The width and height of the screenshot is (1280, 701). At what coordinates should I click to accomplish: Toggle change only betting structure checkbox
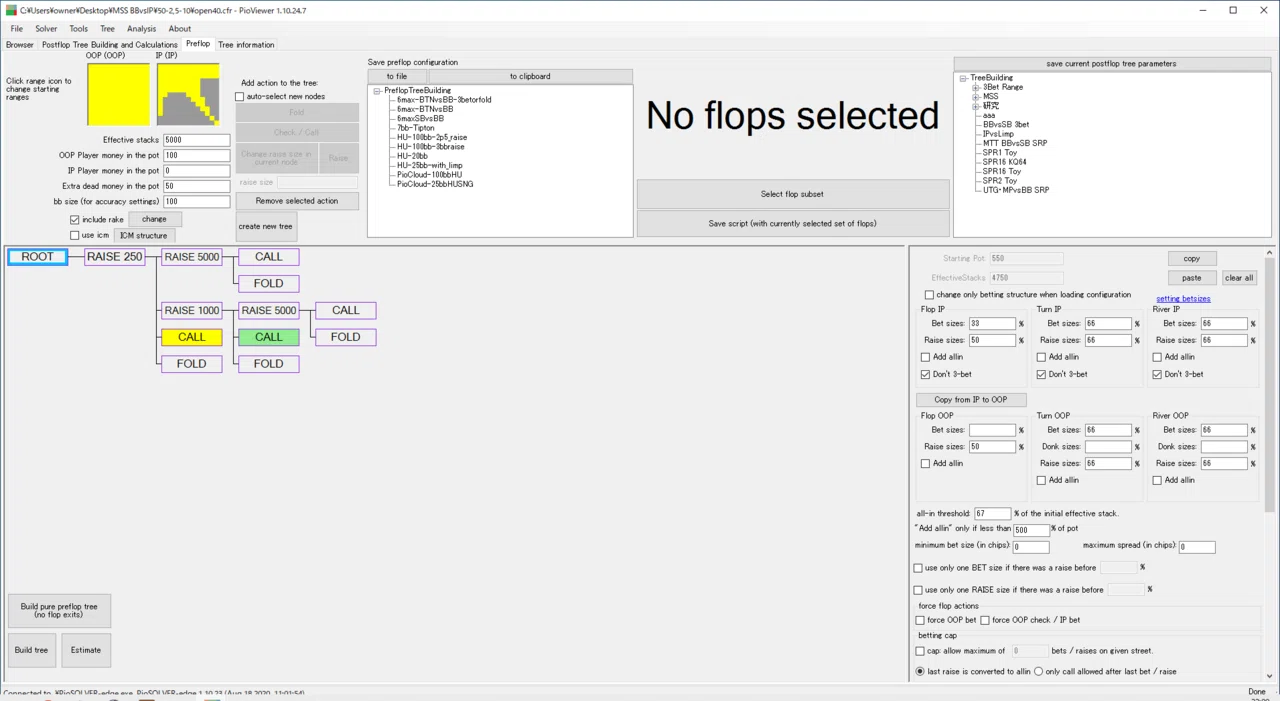930,295
